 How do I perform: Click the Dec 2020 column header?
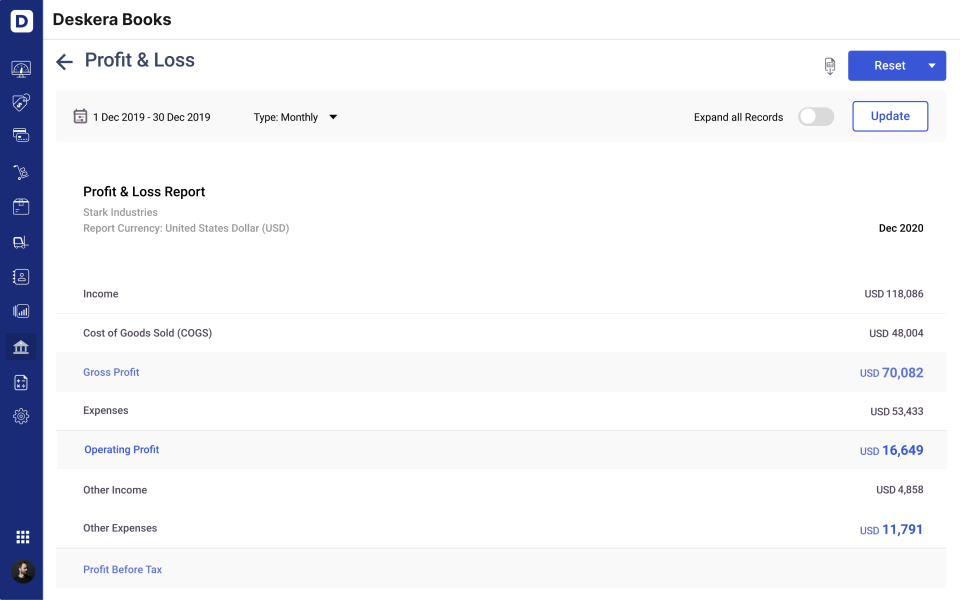[x=901, y=228]
